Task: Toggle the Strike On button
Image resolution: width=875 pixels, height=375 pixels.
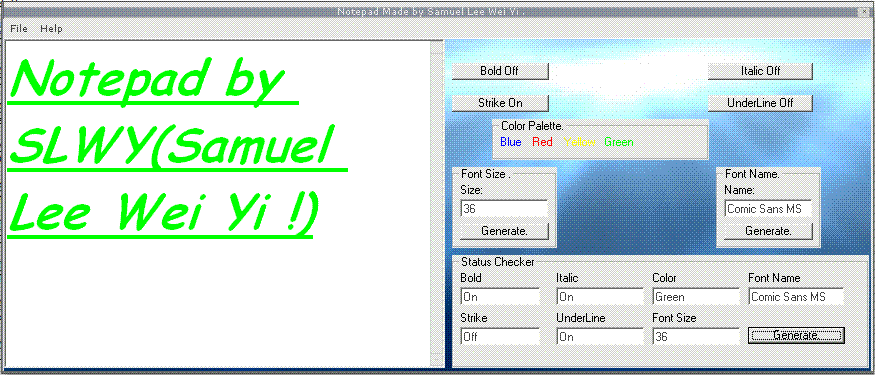Action: tap(500, 103)
